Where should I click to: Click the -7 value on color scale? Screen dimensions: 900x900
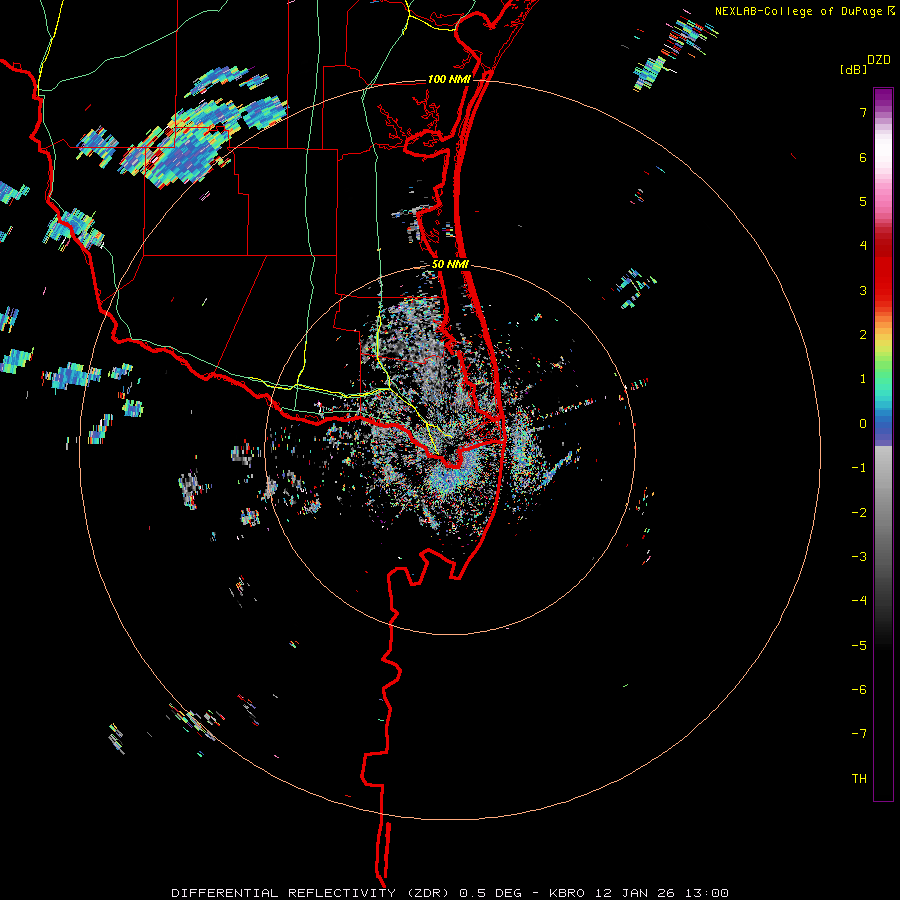859,734
